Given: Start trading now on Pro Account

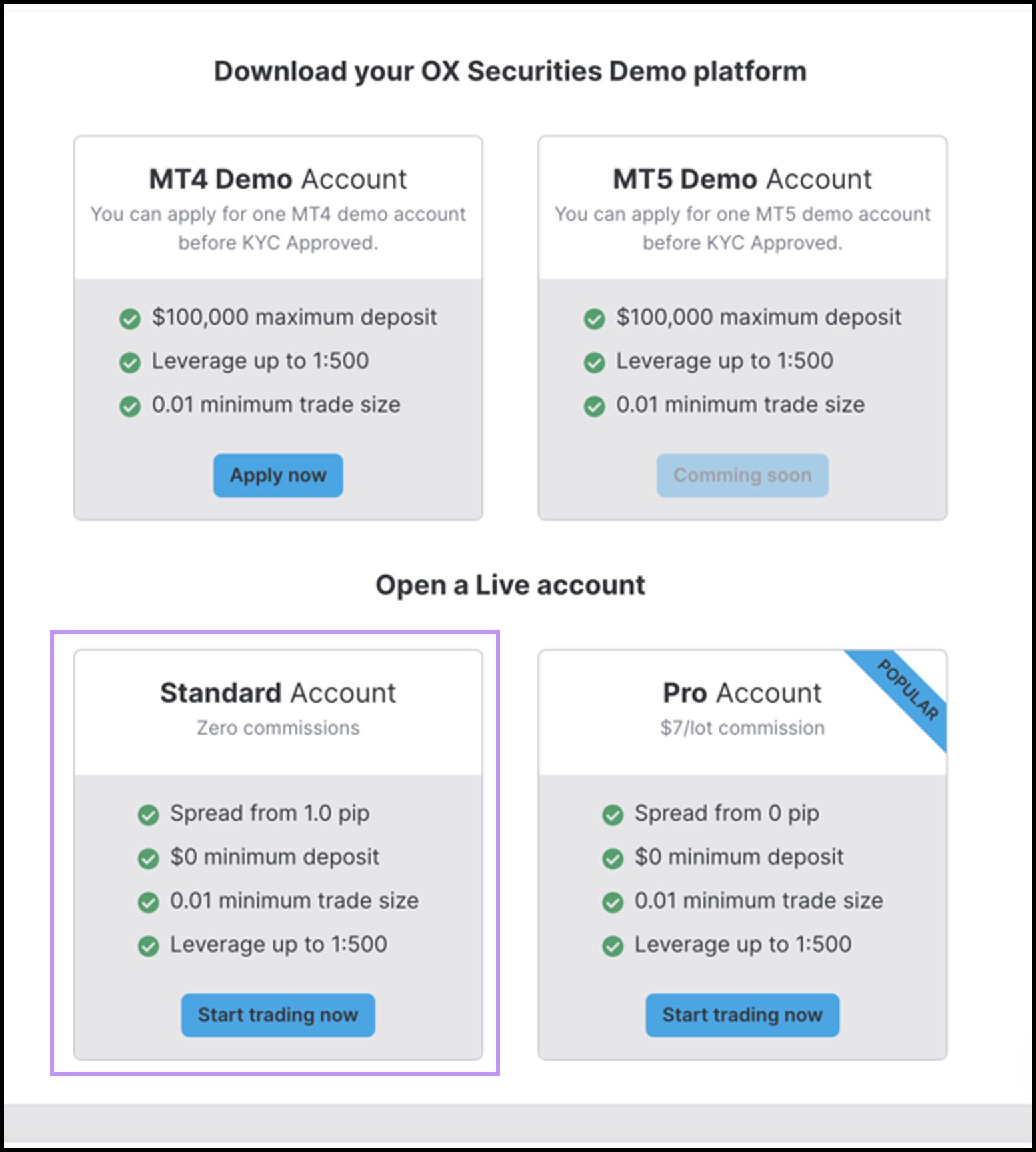Looking at the screenshot, I should pyautogui.click(x=742, y=1015).
